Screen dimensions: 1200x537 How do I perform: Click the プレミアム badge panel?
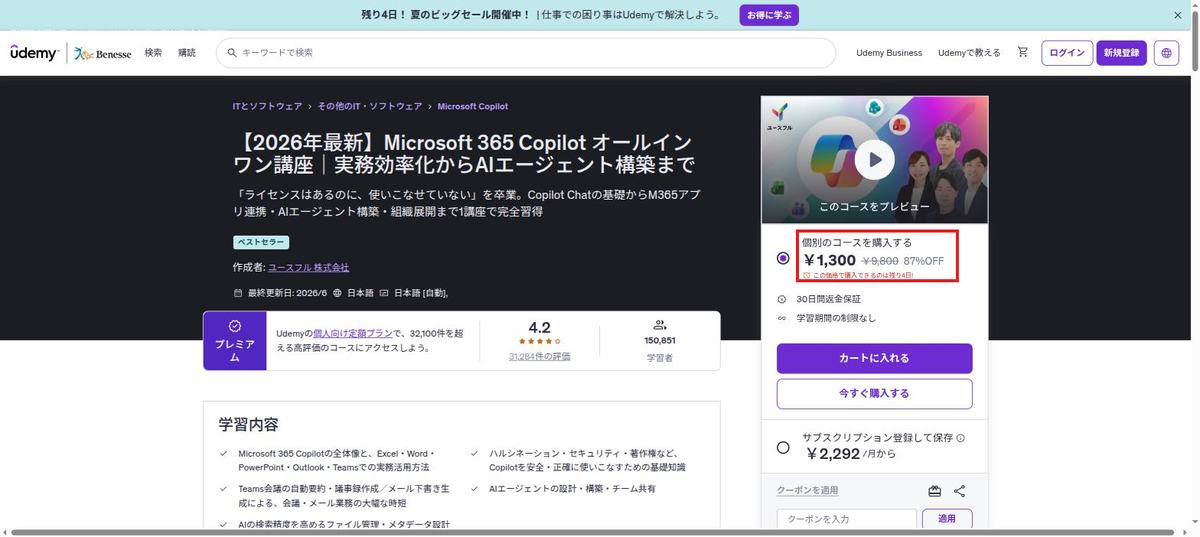pos(235,341)
